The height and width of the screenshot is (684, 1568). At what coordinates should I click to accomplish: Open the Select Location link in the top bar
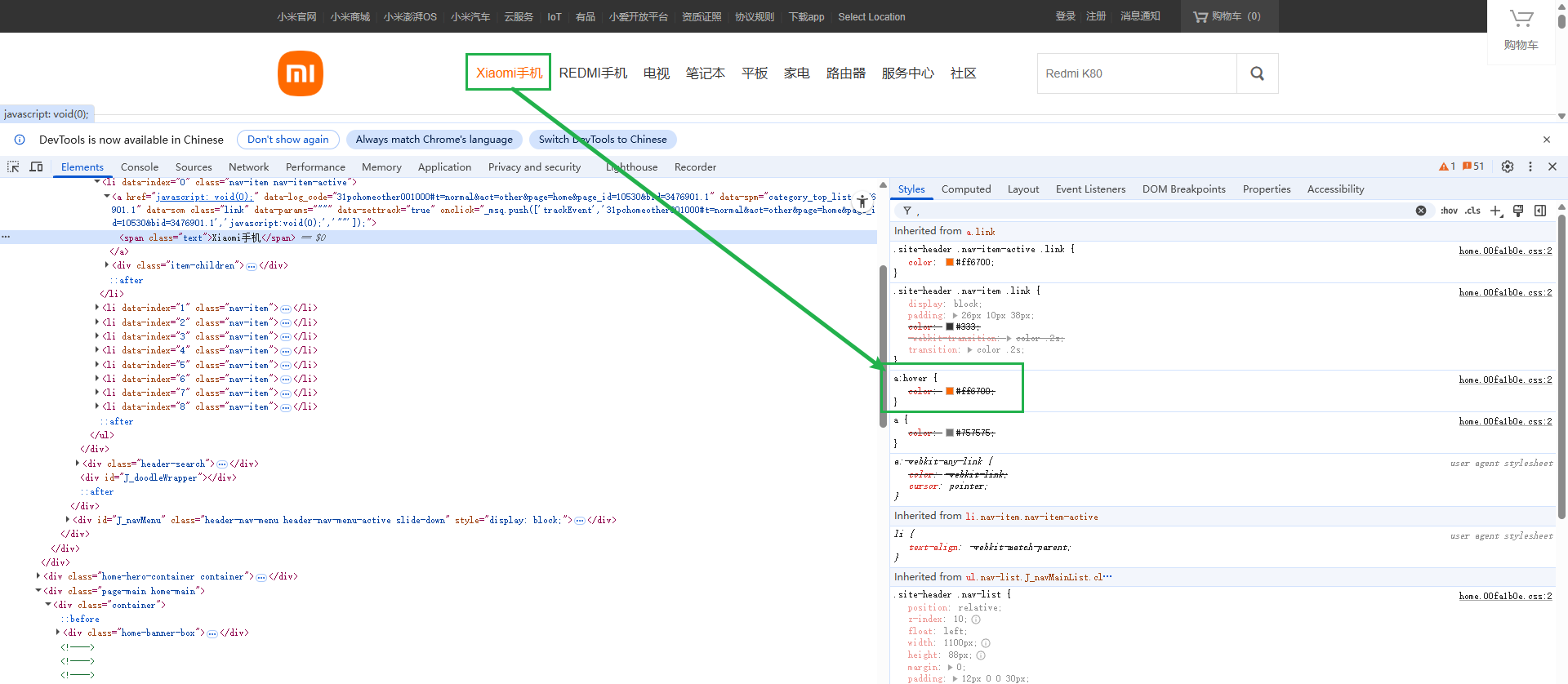[871, 16]
